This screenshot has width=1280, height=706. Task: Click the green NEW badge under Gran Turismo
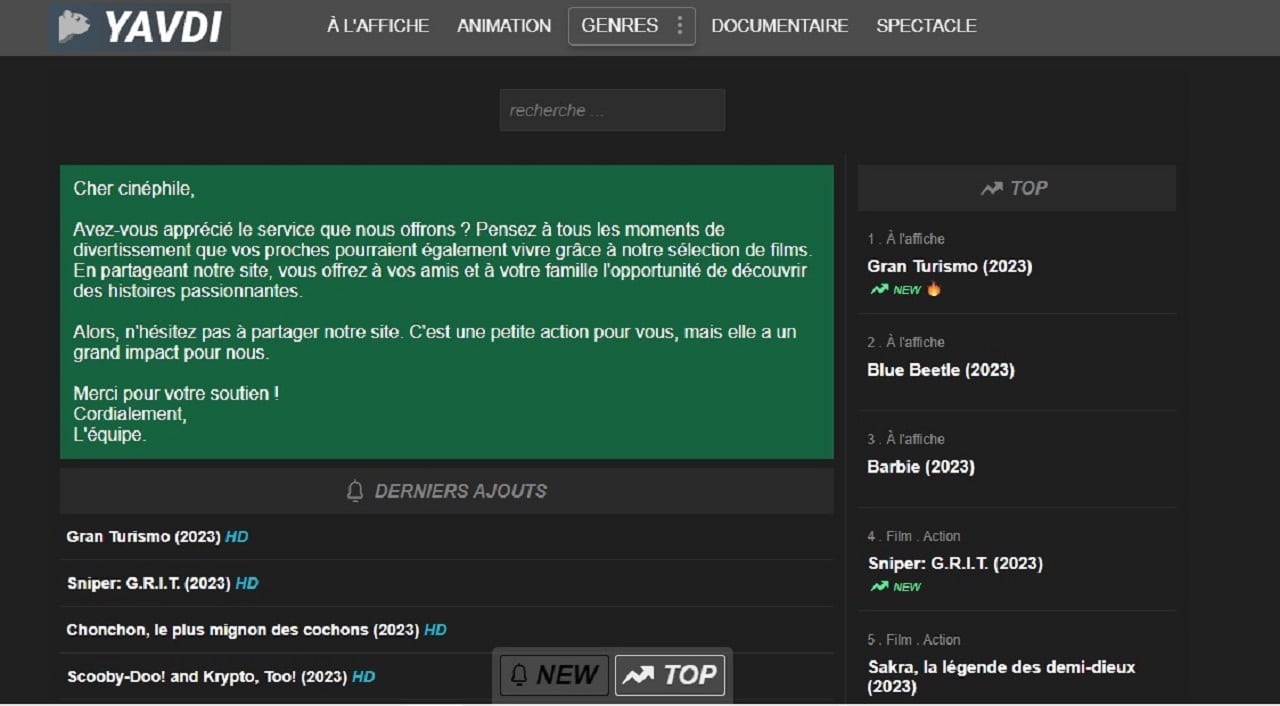pos(896,290)
